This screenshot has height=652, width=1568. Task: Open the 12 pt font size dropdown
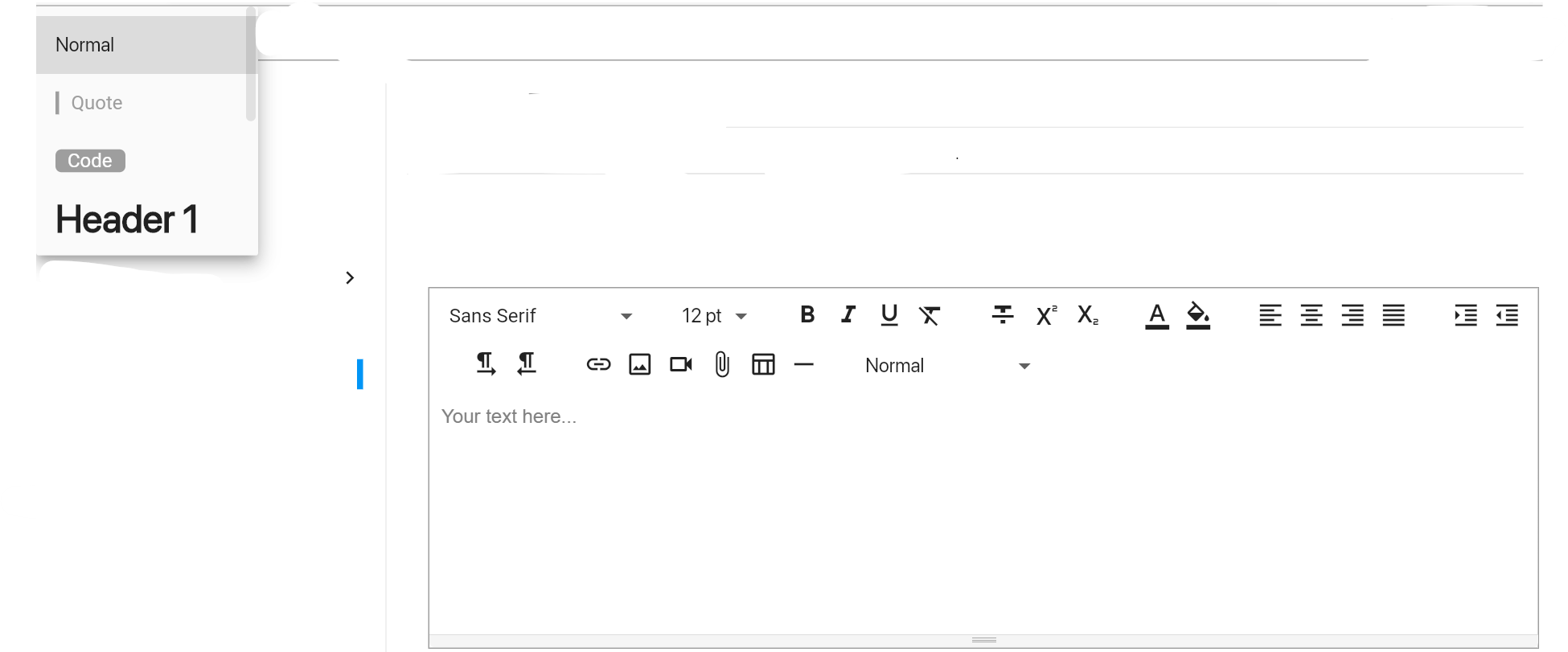click(712, 315)
